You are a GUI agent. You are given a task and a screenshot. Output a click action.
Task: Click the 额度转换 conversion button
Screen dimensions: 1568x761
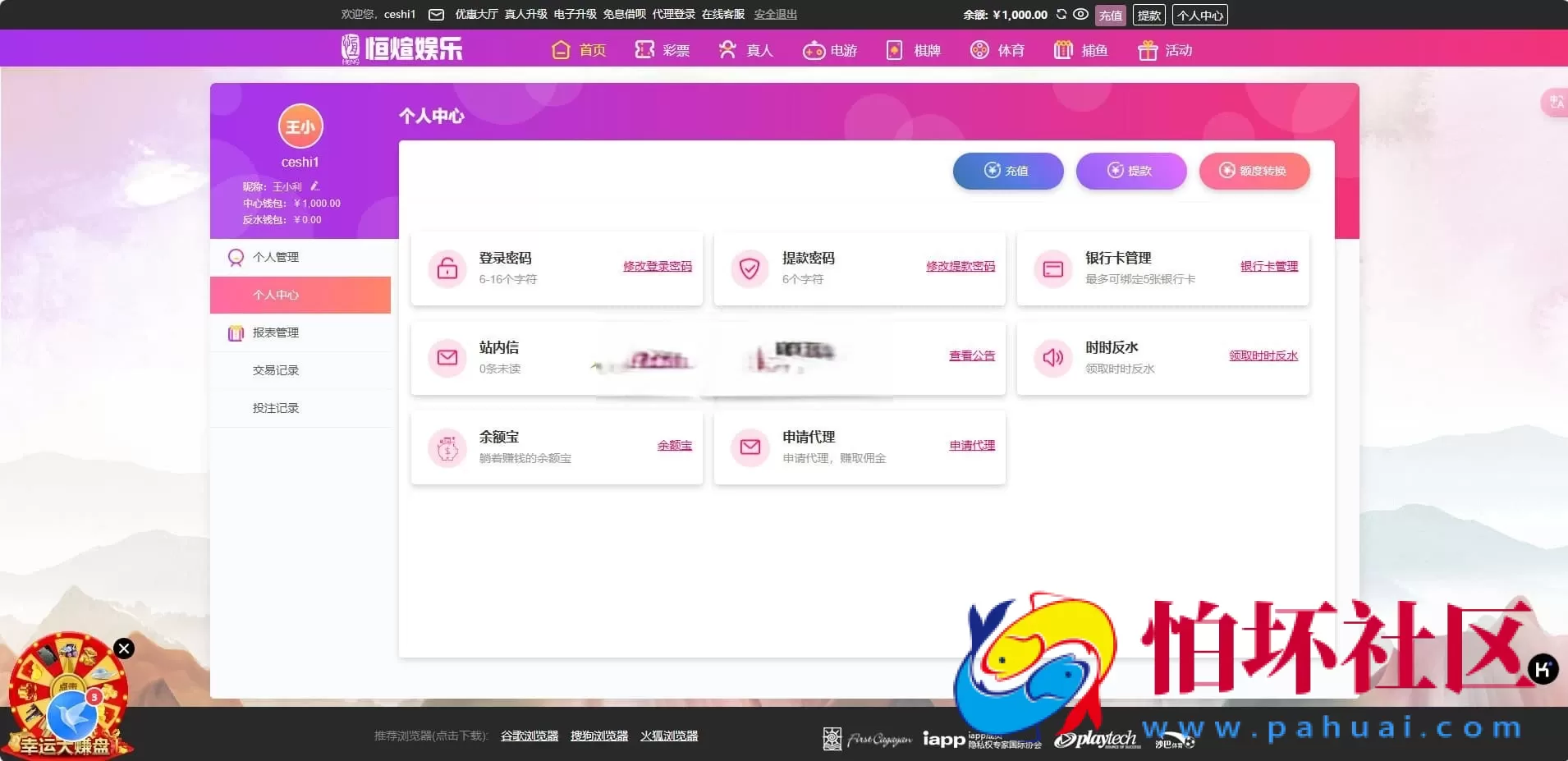click(x=1254, y=171)
